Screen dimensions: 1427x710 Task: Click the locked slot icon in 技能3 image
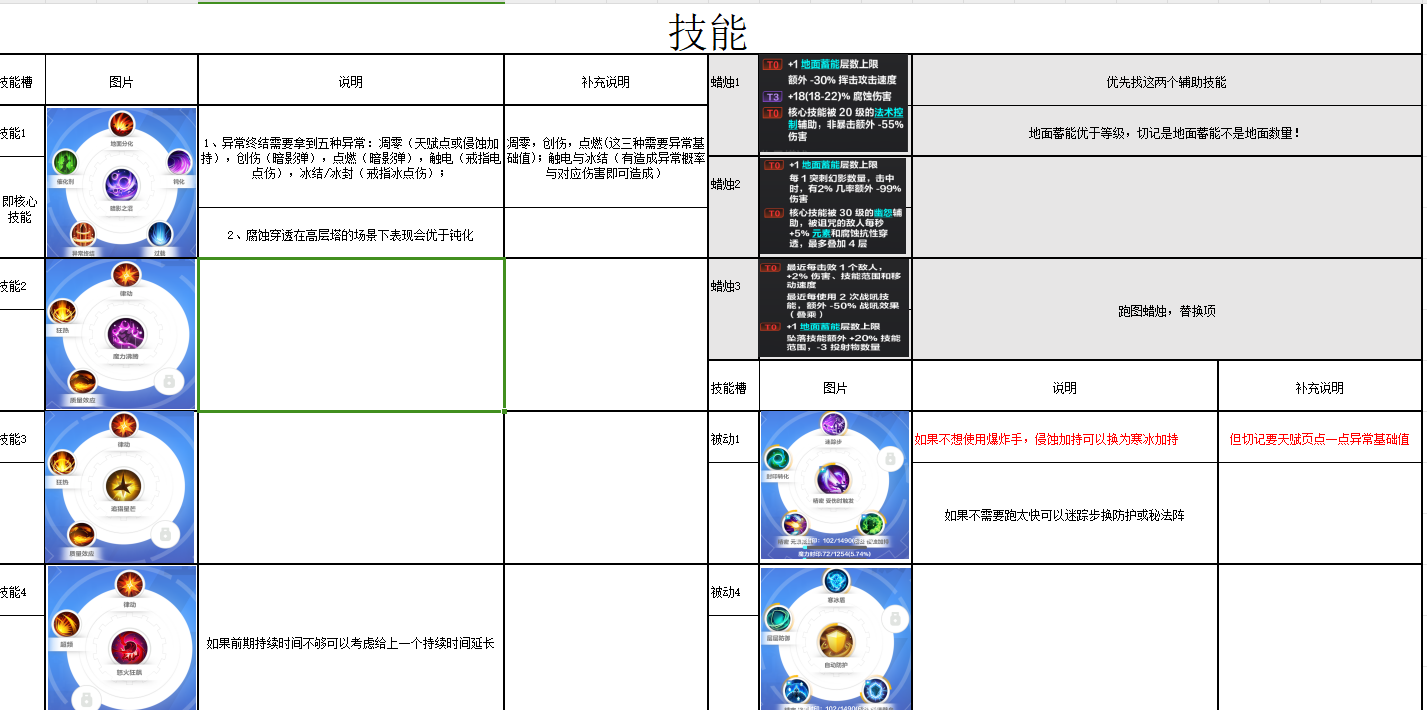point(168,534)
